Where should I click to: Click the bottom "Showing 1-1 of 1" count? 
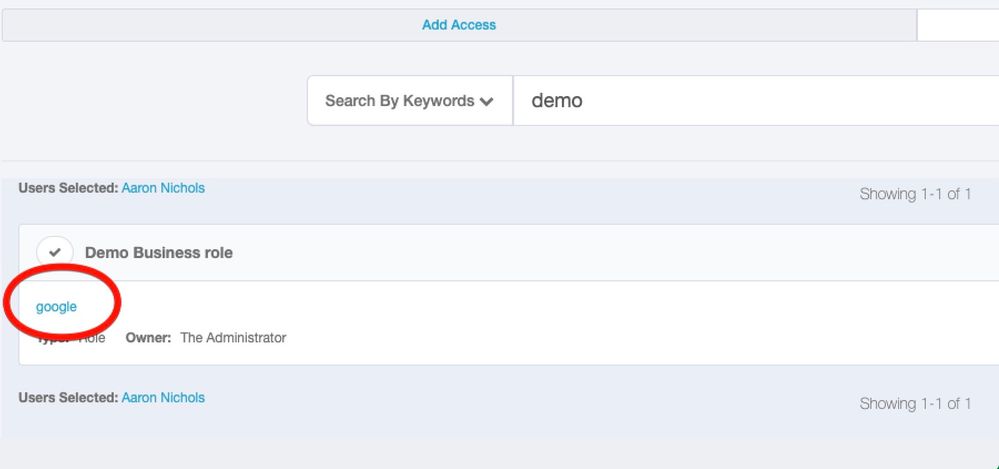pyautogui.click(x=915, y=404)
